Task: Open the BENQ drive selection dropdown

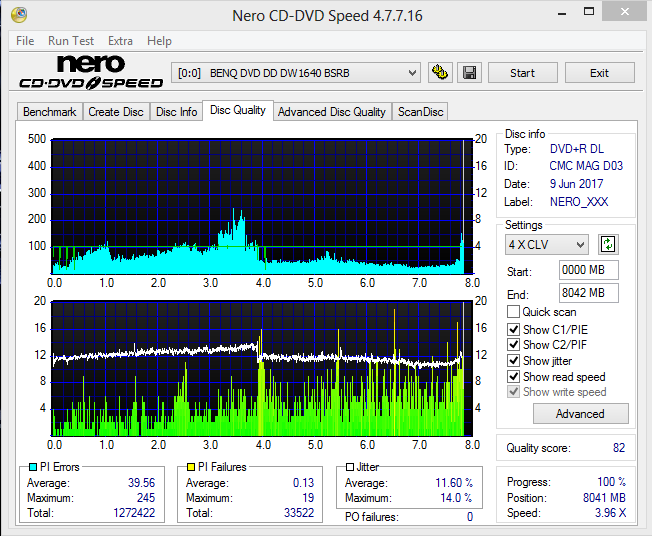Action: [x=296, y=73]
